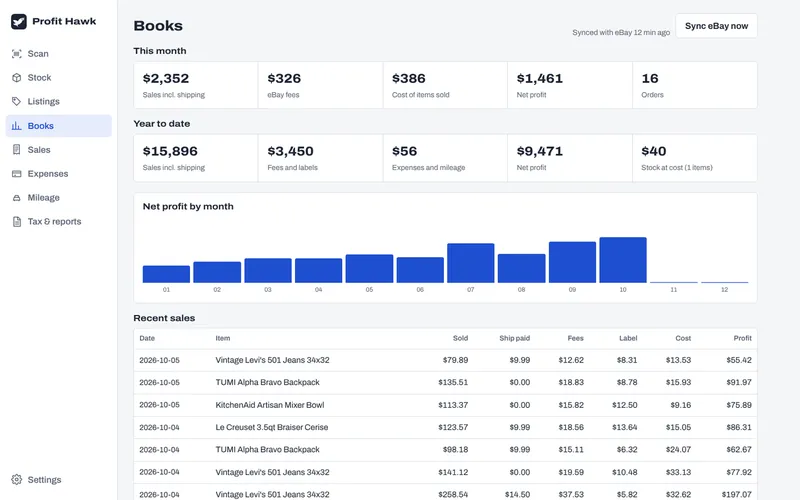The height and width of the screenshot is (500, 800).
Task: Click the month 09 chart bar
Action: click(x=572, y=262)
